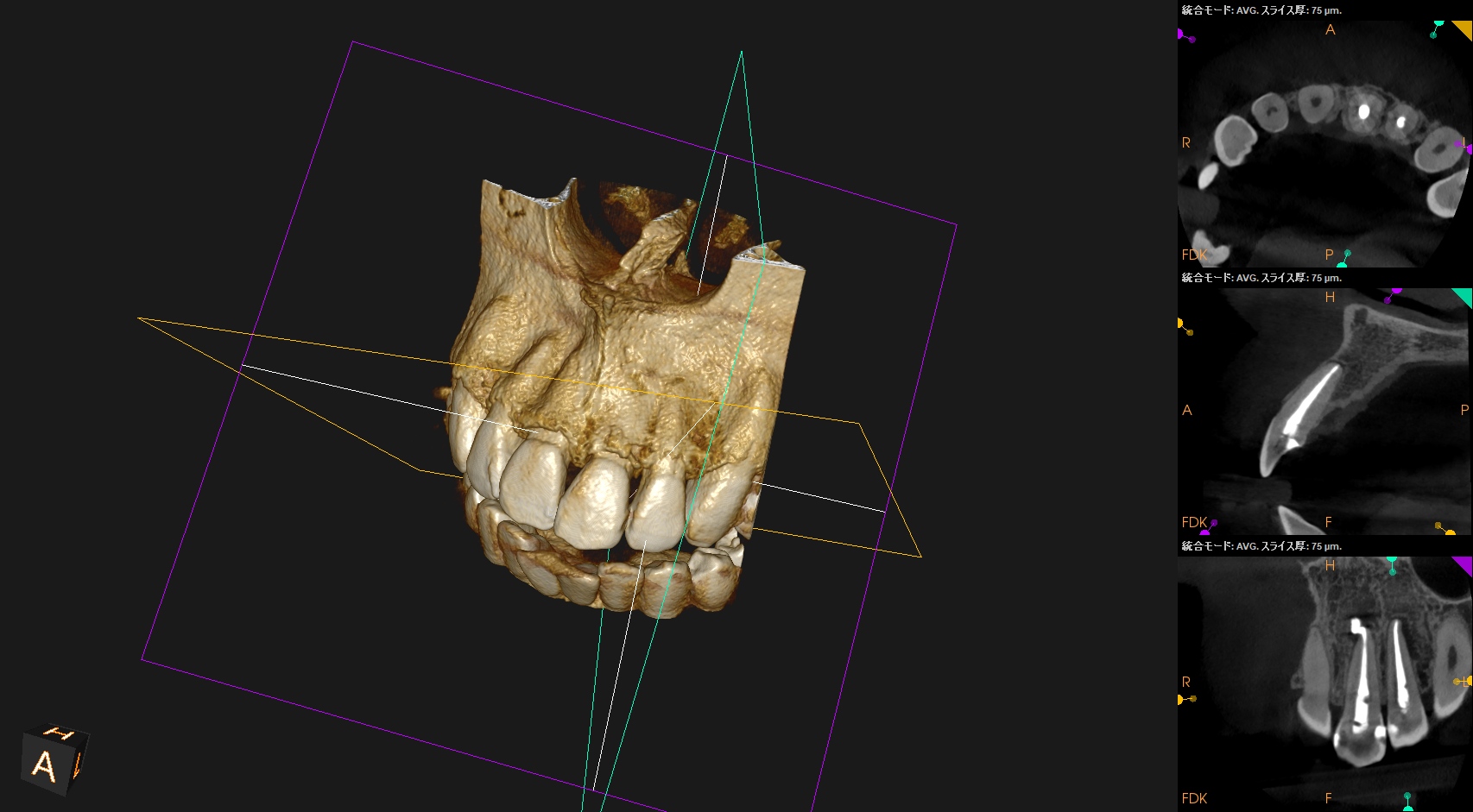This screenshot has height=812, width=1473.
Task: Click the orientation cube's A face
Action: (44, 765)
